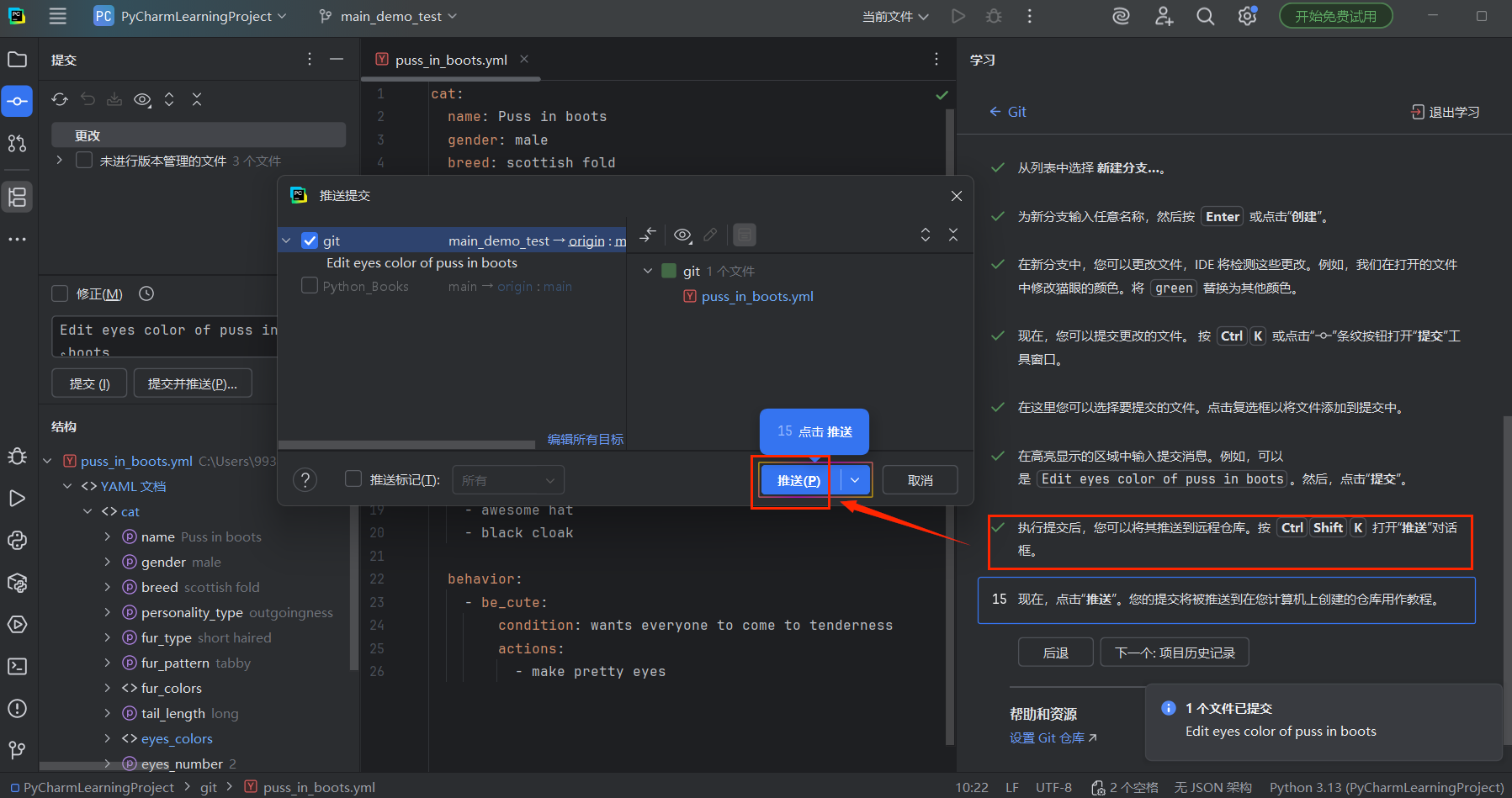Click 退出学习 exit learning
Screen dimensions: 1512x798
click(1446, 112)
